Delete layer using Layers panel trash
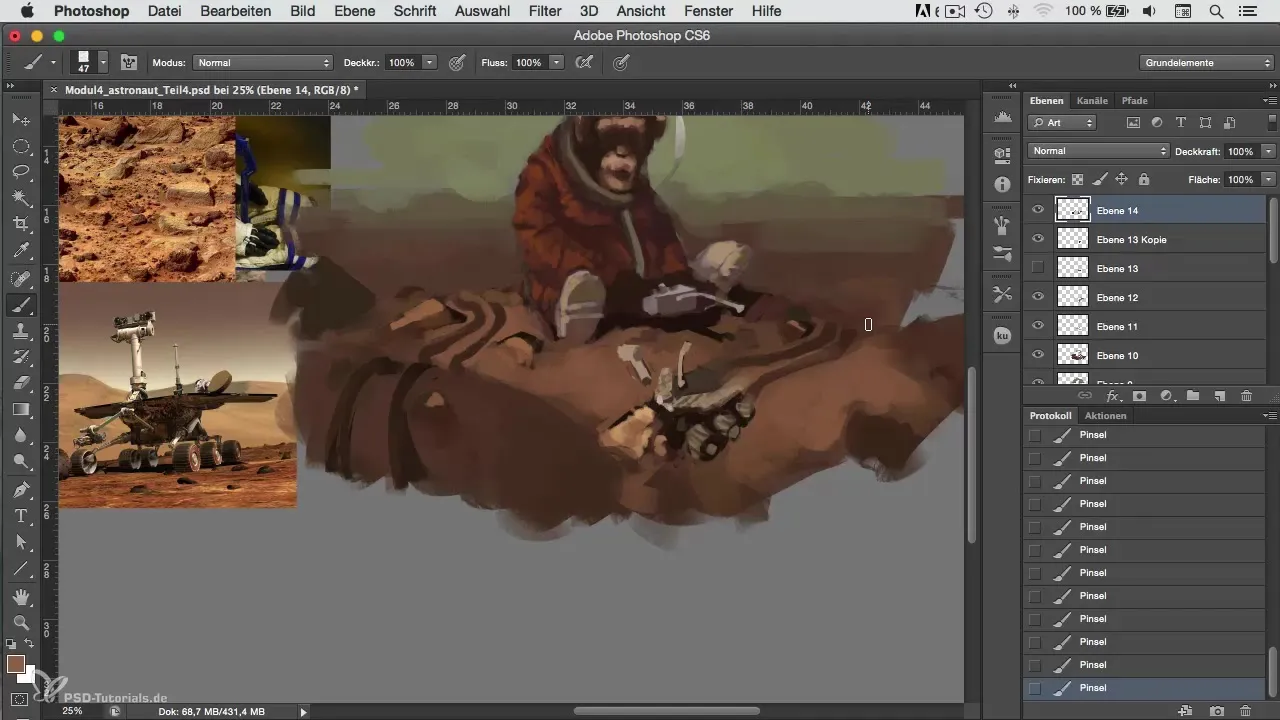Viewport: 1280px width, 720px height. [x=1246, y=396]
